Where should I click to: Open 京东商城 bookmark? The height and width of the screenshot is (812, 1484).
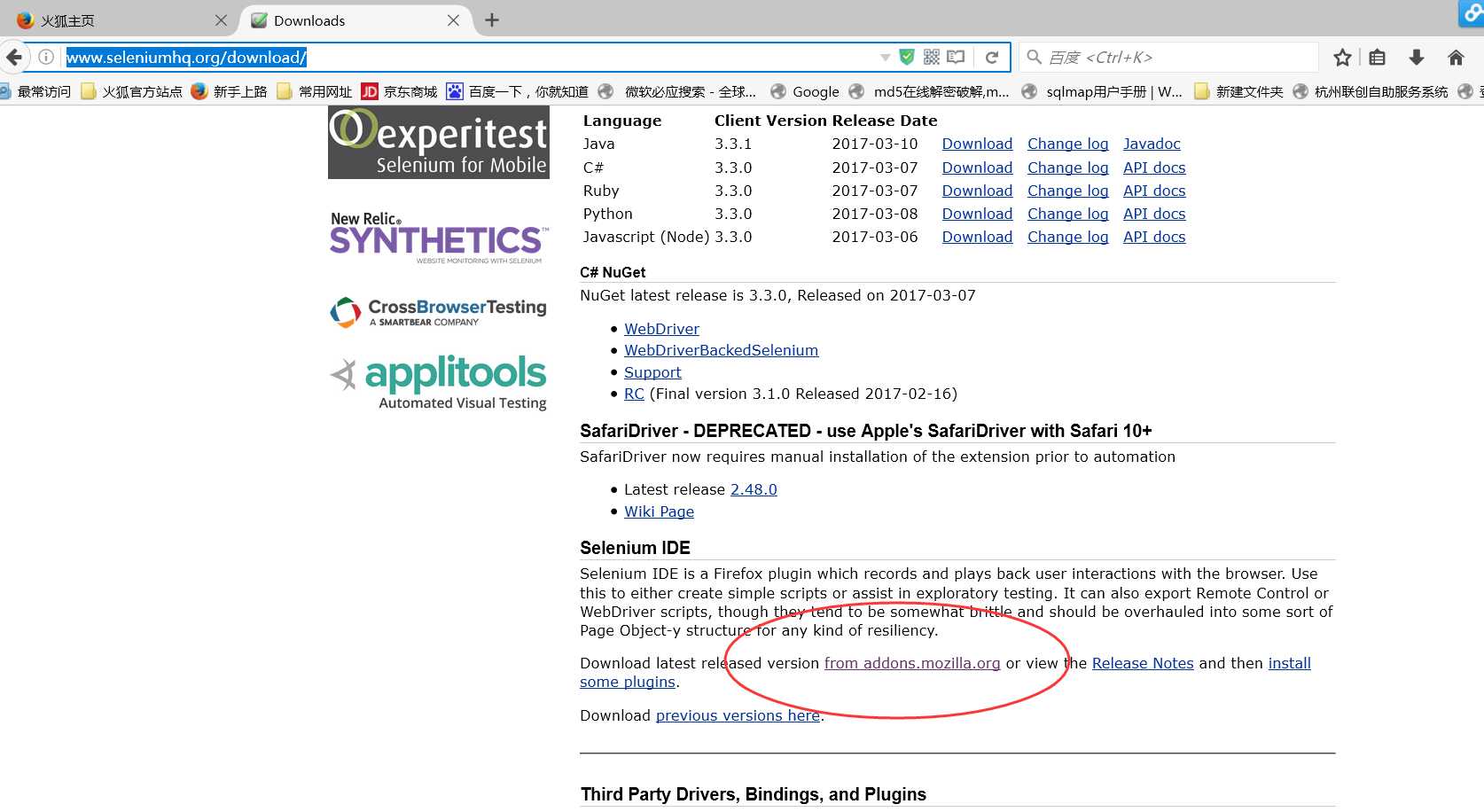[400, 91]
